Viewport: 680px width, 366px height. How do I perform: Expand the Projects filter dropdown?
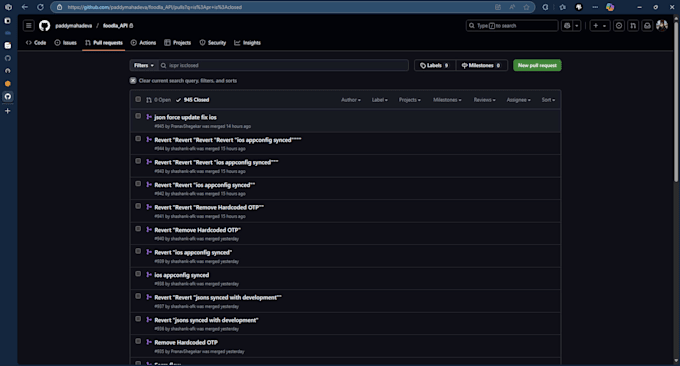409,100
